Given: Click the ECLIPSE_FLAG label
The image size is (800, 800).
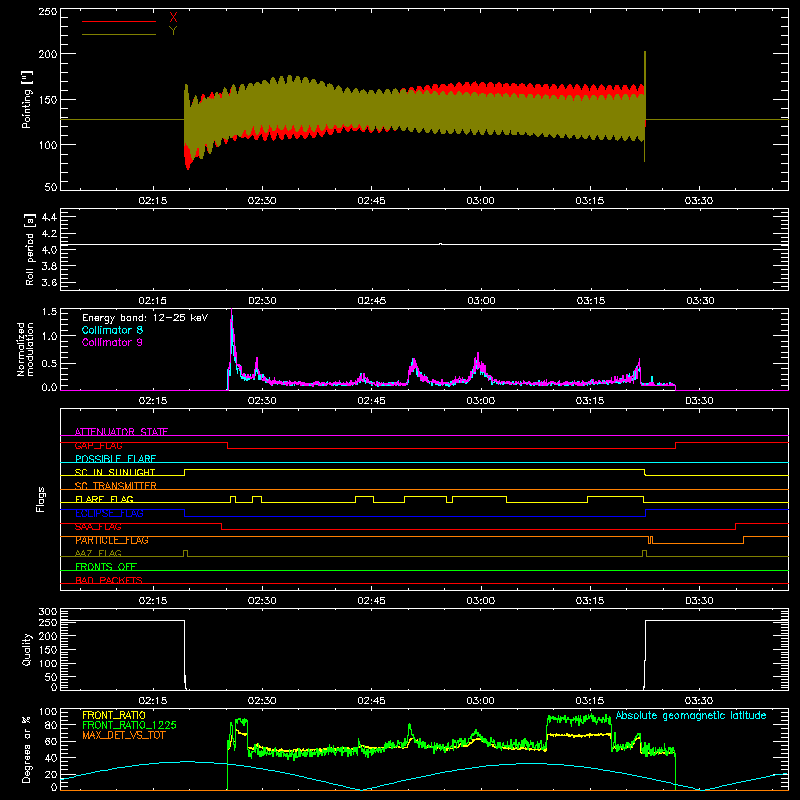Looking at the screenshot, I should [109, 513].
